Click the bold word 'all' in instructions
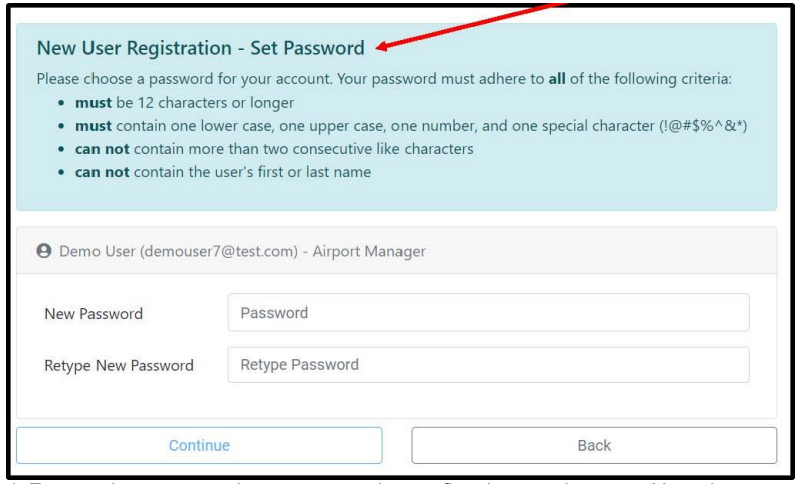 [x=558, y=78]
